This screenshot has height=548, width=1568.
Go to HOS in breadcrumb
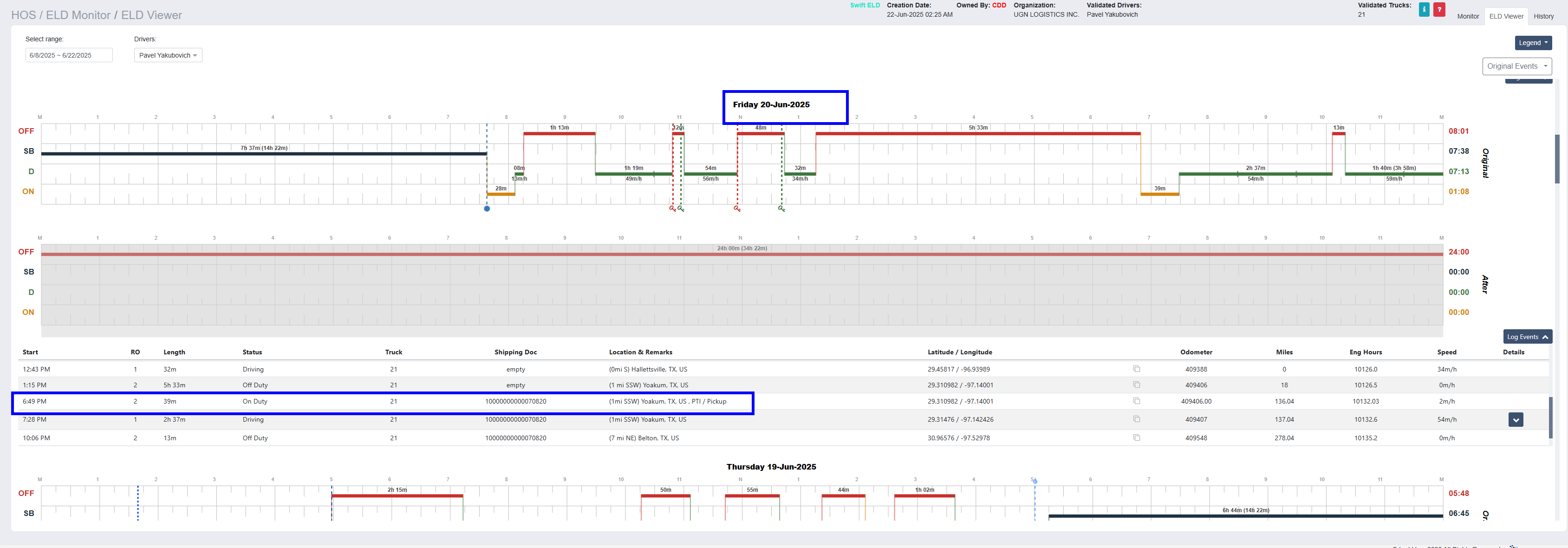point(23,15)
